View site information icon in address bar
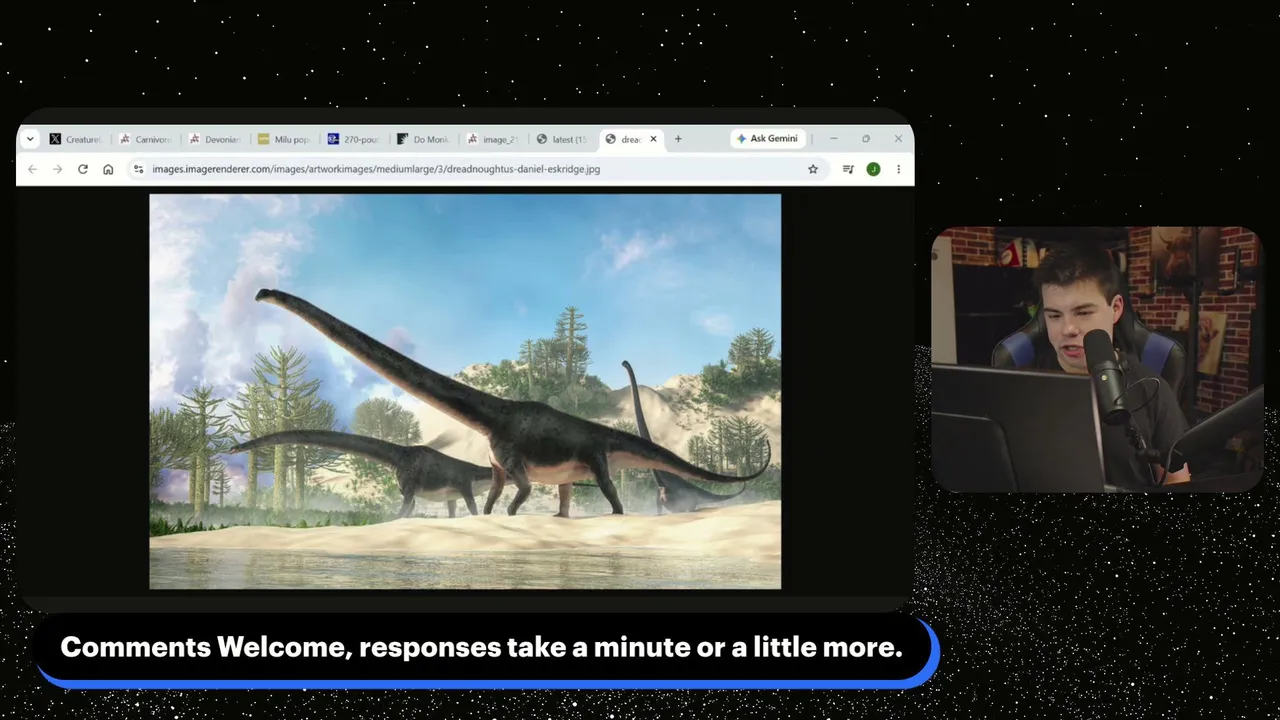Image resolution: width=1280 pixels, height=720 pixels. 139,169
